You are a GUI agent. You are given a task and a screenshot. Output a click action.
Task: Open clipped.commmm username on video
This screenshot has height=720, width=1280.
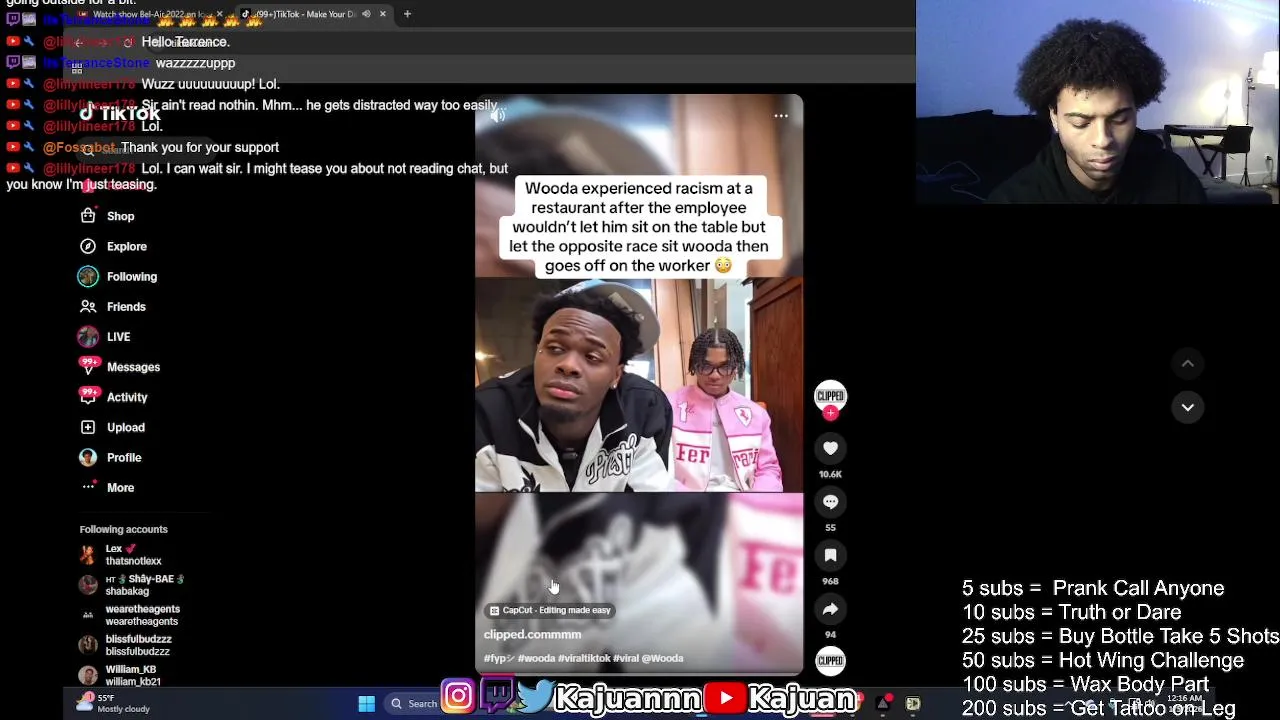point(532,634)
